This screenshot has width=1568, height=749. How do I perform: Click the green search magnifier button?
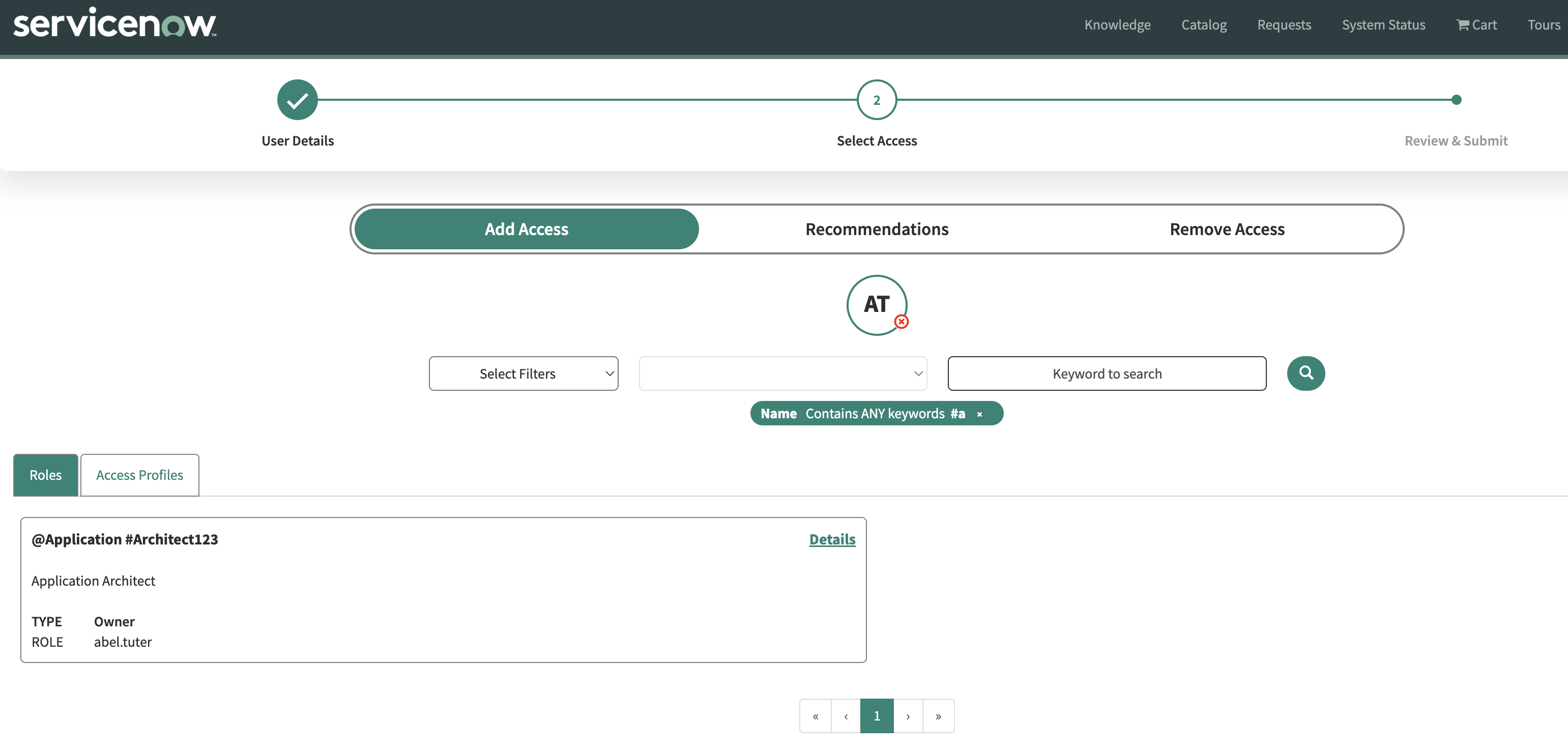pos(1305,373)
